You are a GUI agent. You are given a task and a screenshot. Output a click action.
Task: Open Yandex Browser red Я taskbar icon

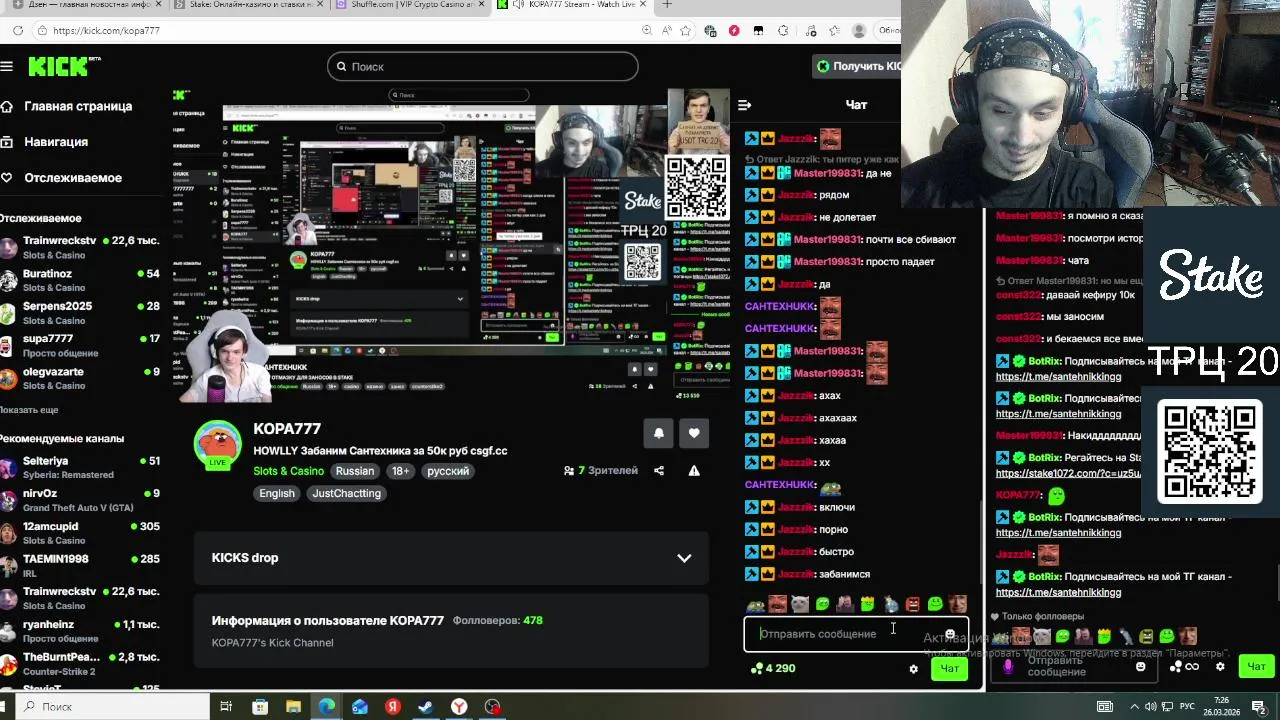coord(393,707)
